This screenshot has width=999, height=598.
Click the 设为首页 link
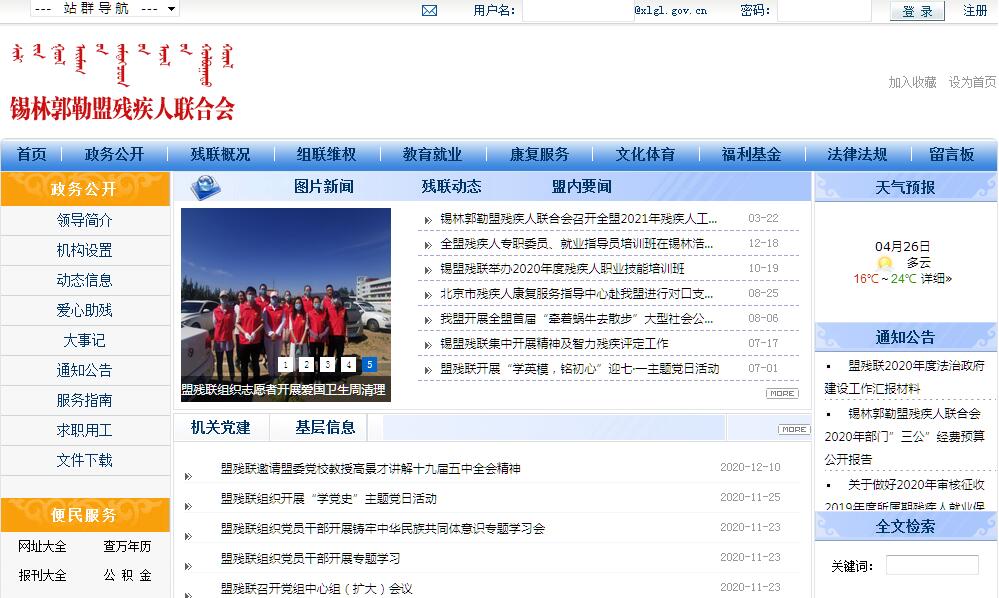(972, 82)
